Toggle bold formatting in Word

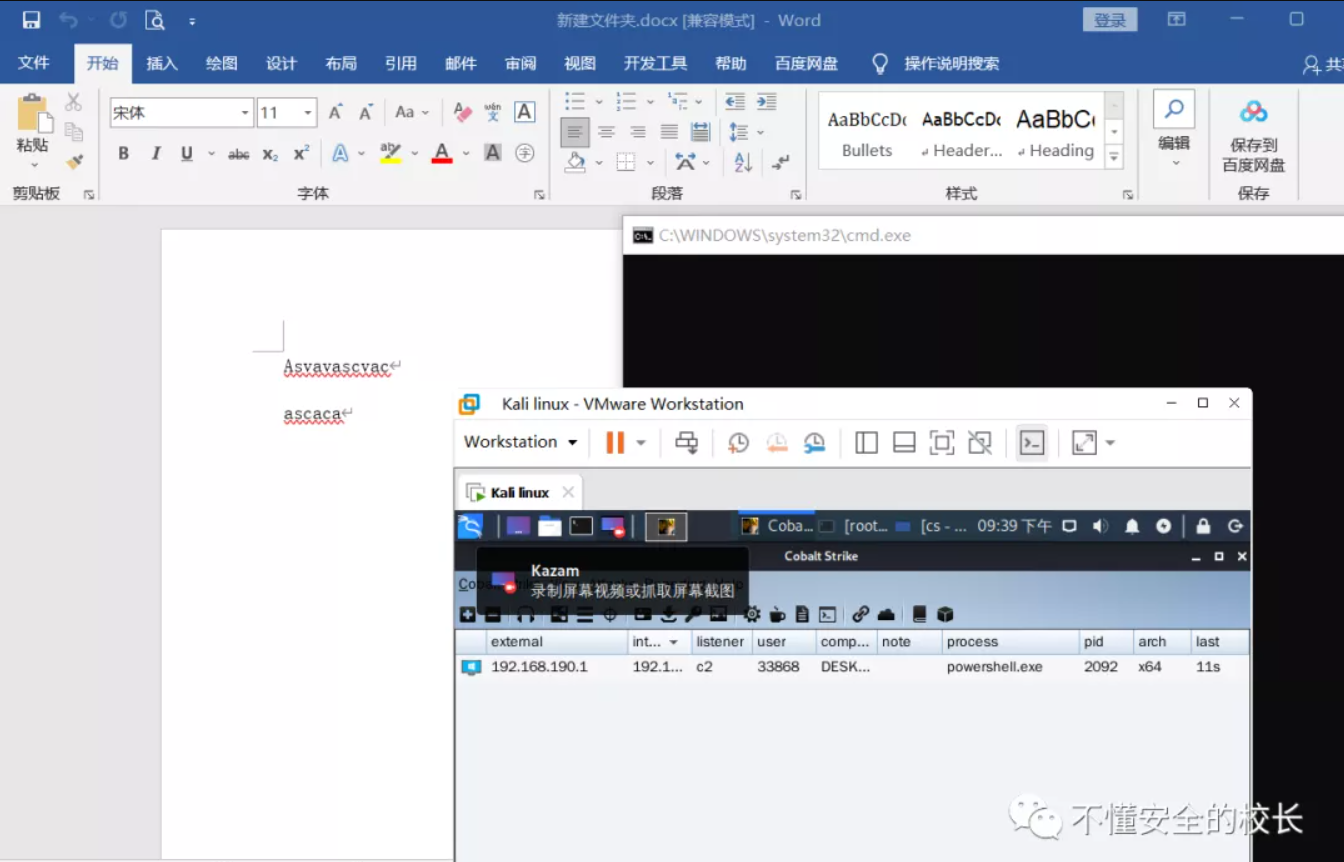point(122,152)
